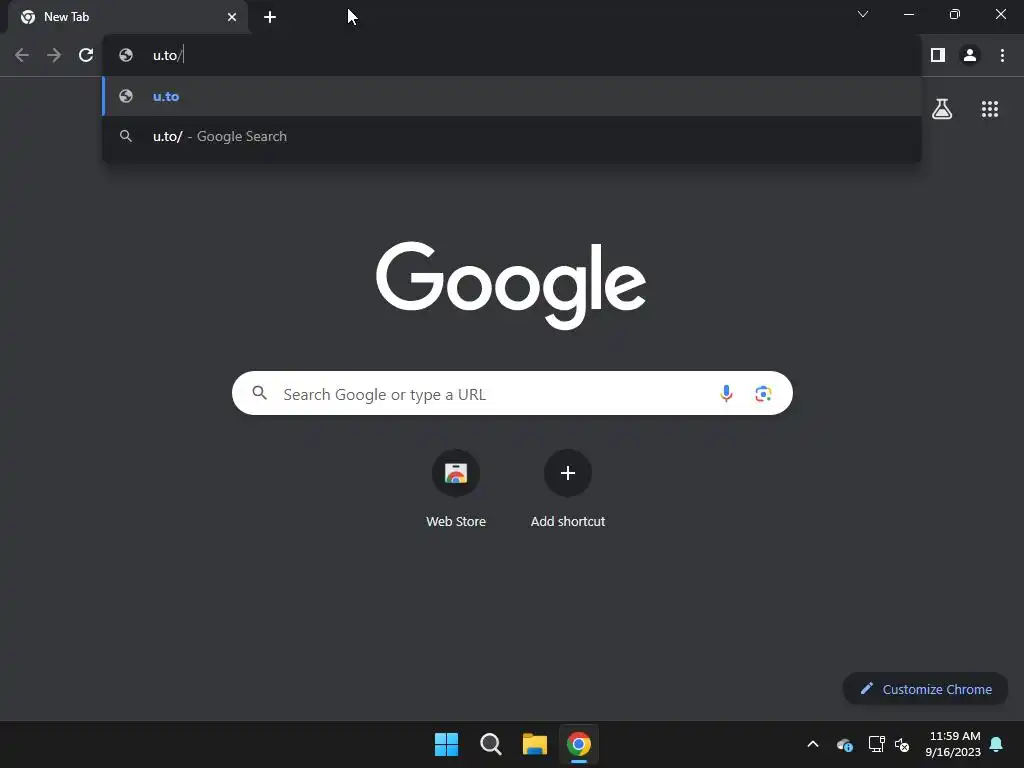
Task: Toggle the side panel icon
Action: coord(938,56)
